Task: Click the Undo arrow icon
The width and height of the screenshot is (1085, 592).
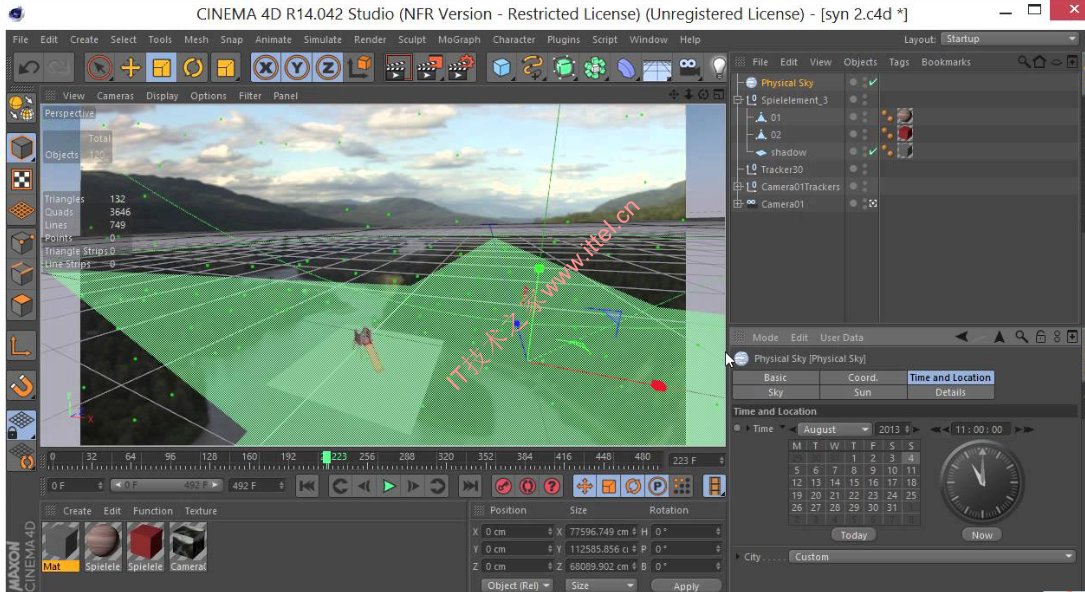Action: point(28,68)
